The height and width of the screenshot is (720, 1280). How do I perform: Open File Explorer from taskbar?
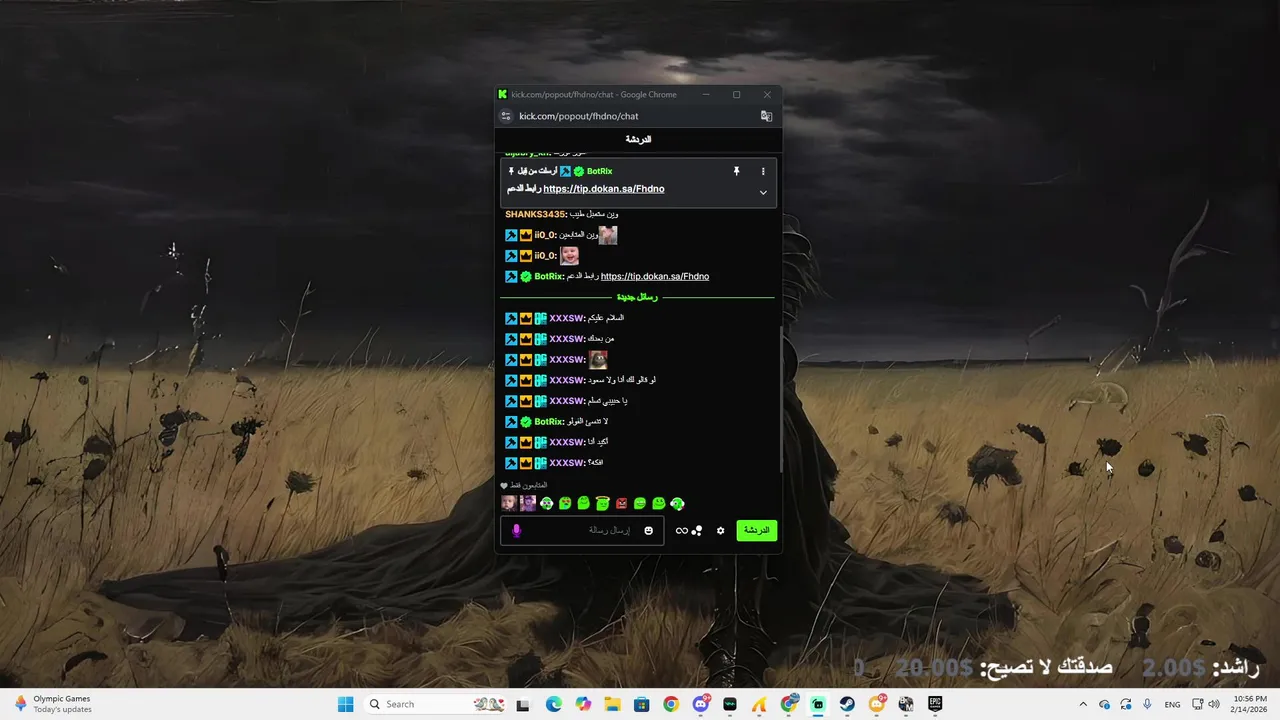[612, 704]
